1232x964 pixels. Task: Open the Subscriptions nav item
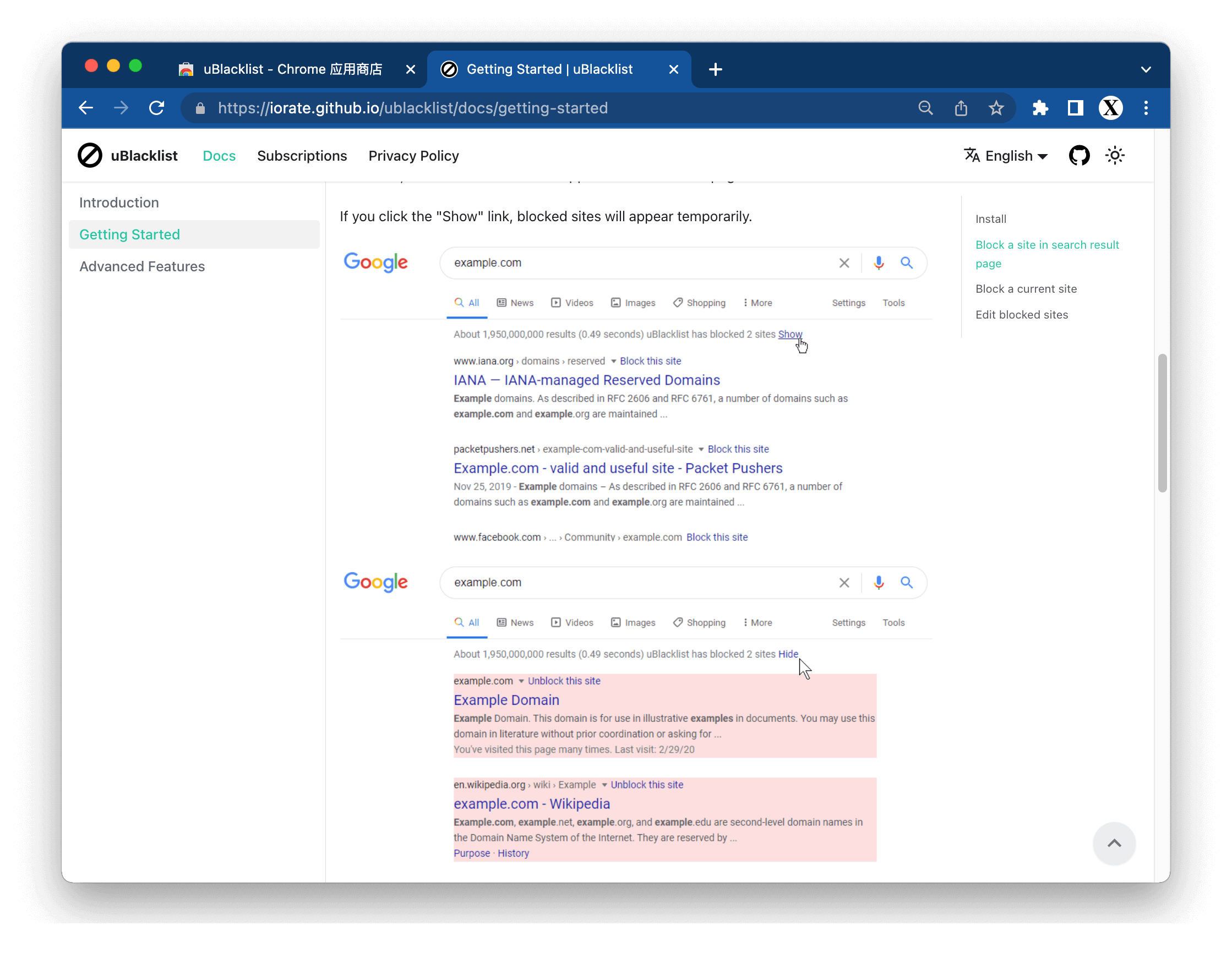point(302,156)
